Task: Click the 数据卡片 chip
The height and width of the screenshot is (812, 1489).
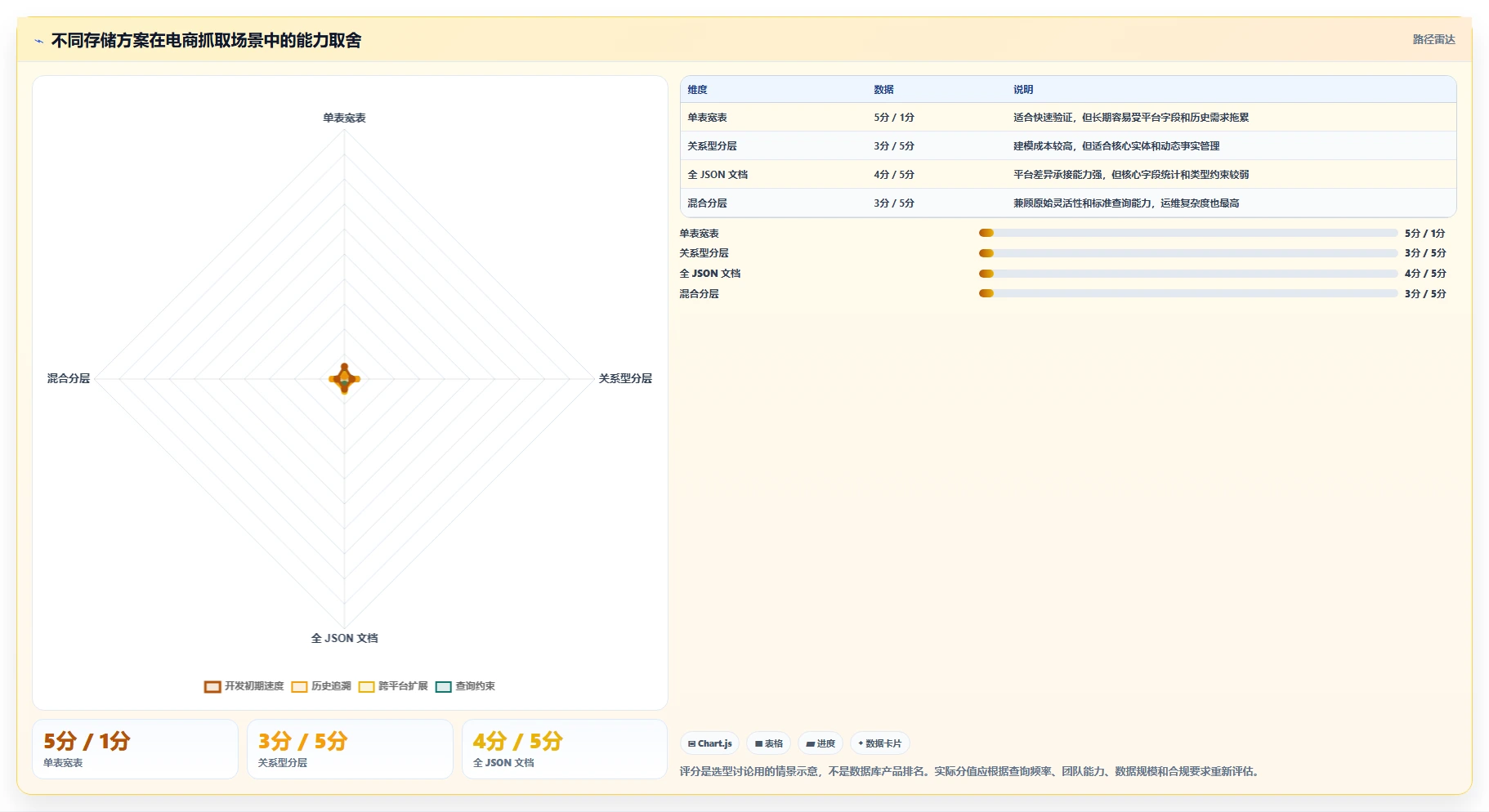Action: [880, 743]
